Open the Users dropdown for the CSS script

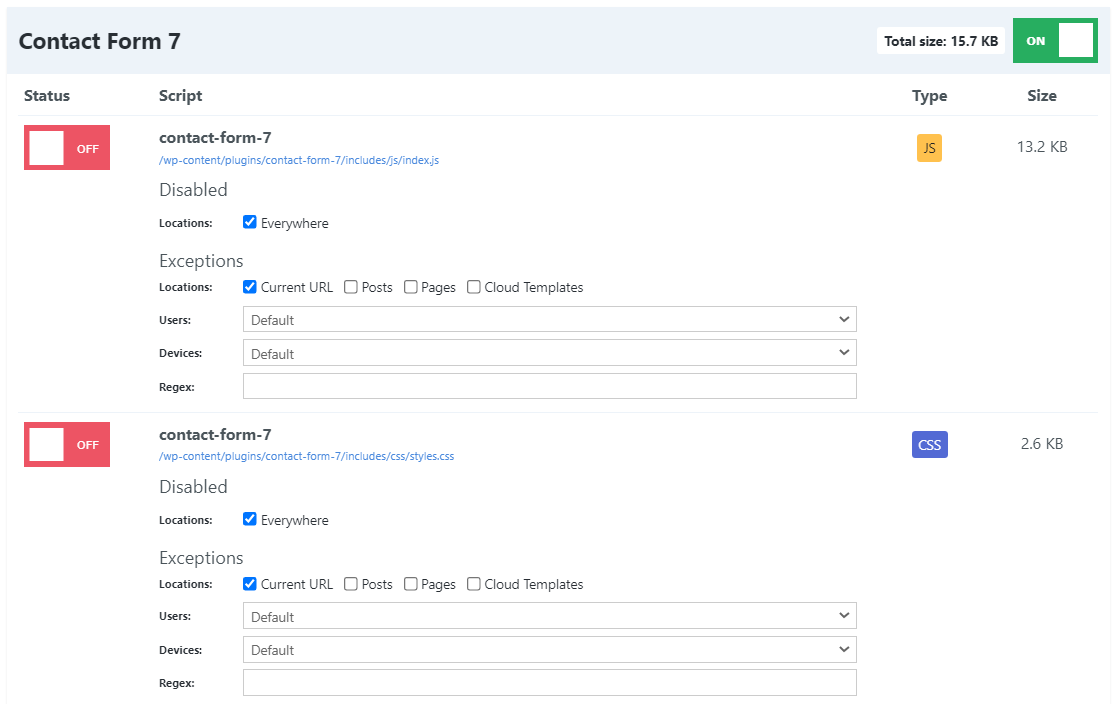pos(549,615)
